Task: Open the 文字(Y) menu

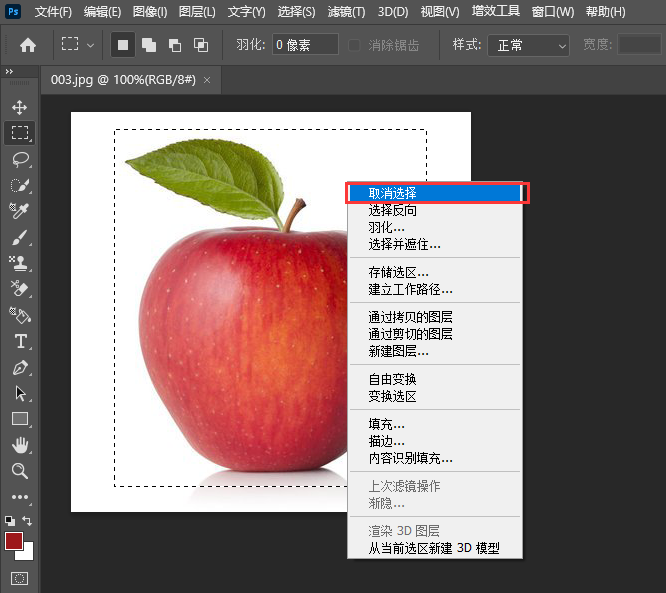Action: pyautogui.click(x=246, y=11)
